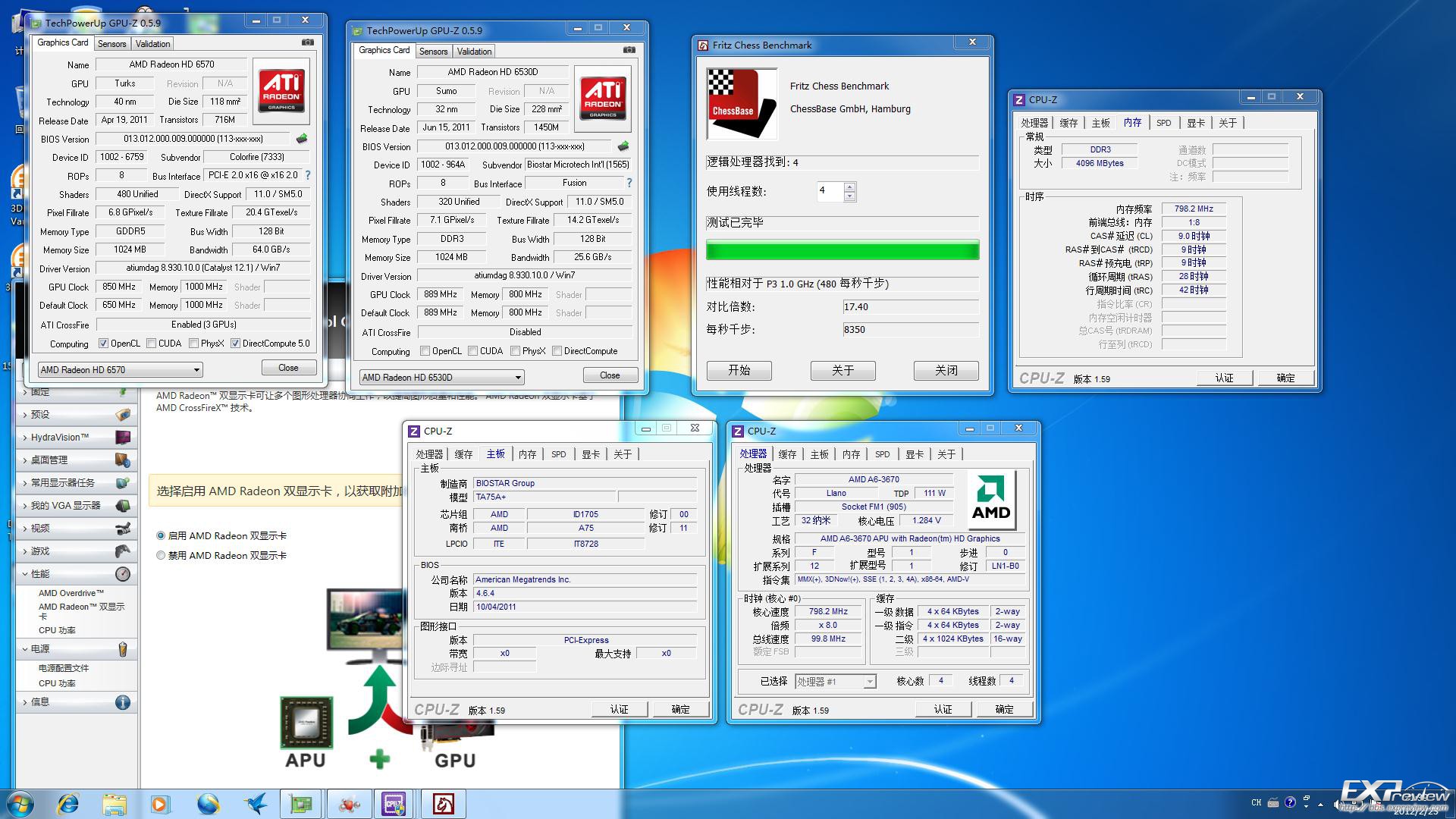Click green benchmark progress bar
The image size is (1456, 819).
tap(843, 250)
